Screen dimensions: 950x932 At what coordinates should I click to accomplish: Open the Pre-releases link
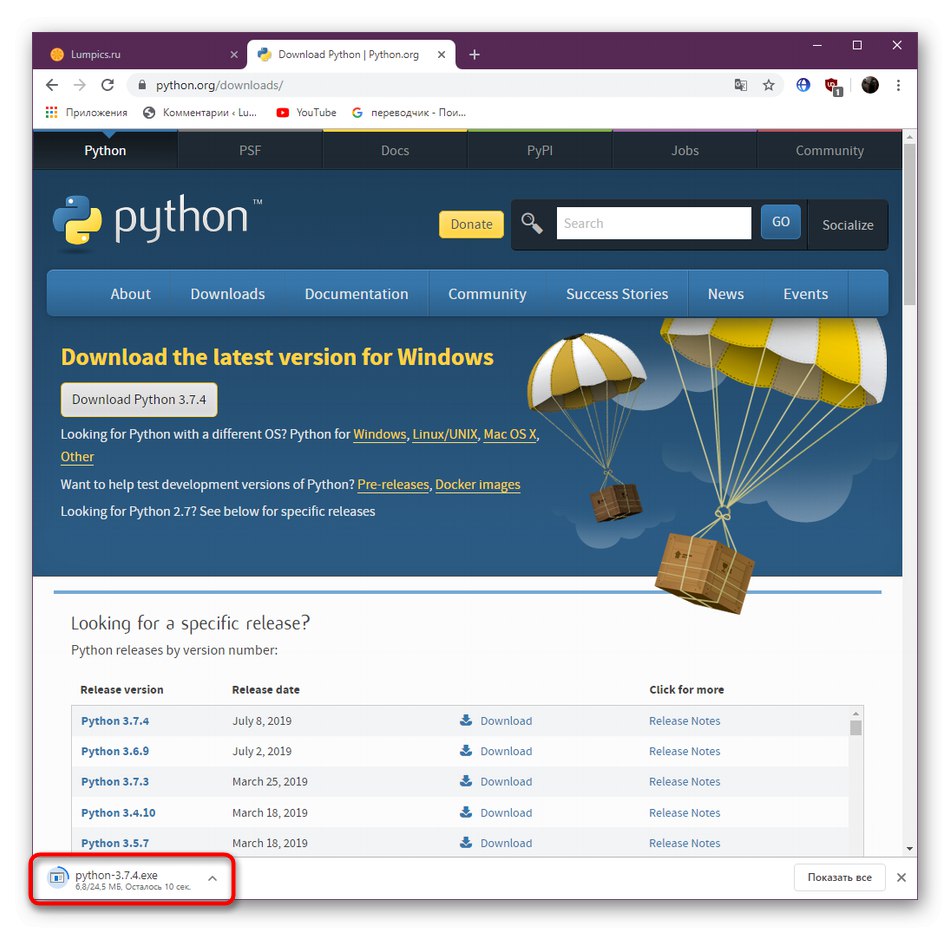coord(393,485)
